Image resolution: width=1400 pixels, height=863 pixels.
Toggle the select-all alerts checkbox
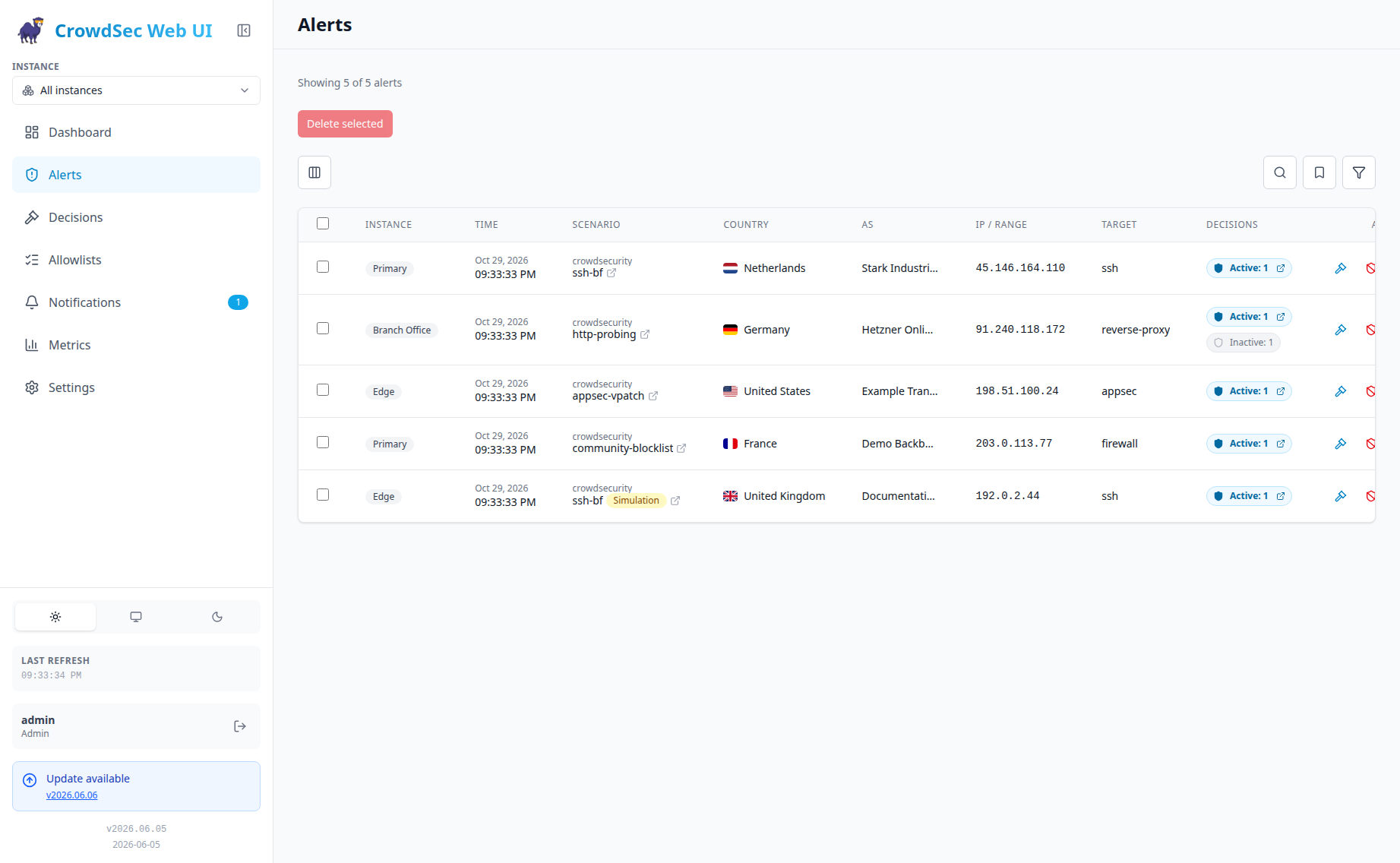coord(323,223)
